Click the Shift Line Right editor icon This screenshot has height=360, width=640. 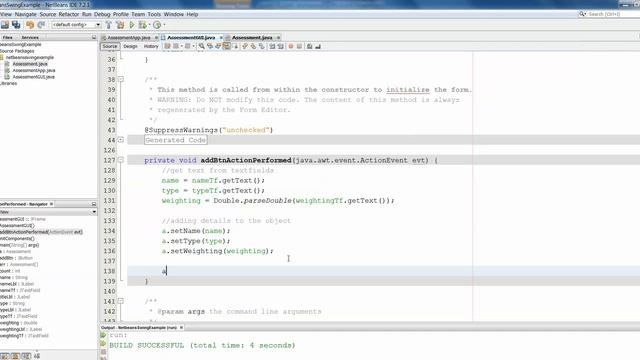[x=280, y=46]
